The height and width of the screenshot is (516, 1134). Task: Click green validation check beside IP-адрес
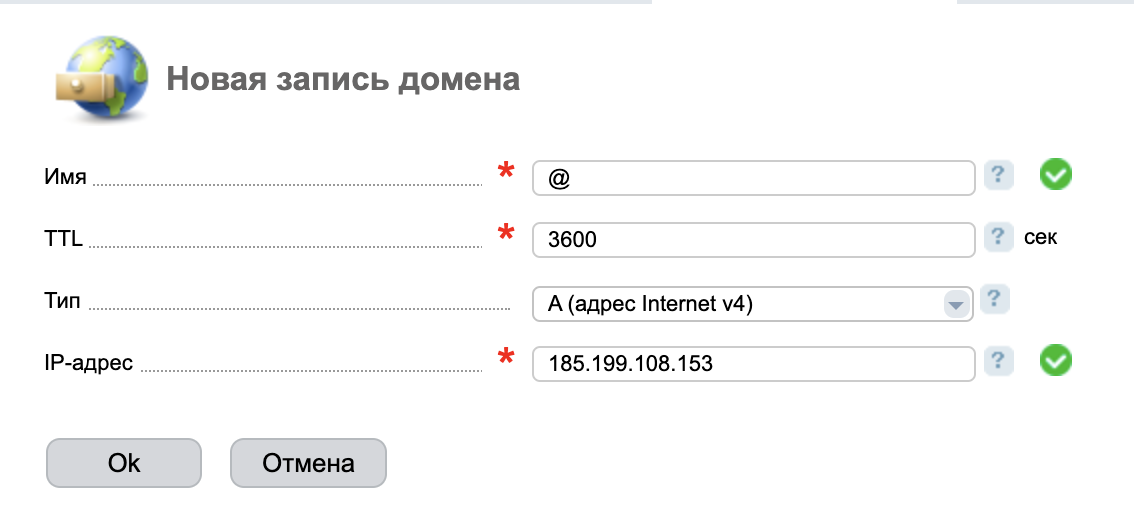pos(1055,361)
